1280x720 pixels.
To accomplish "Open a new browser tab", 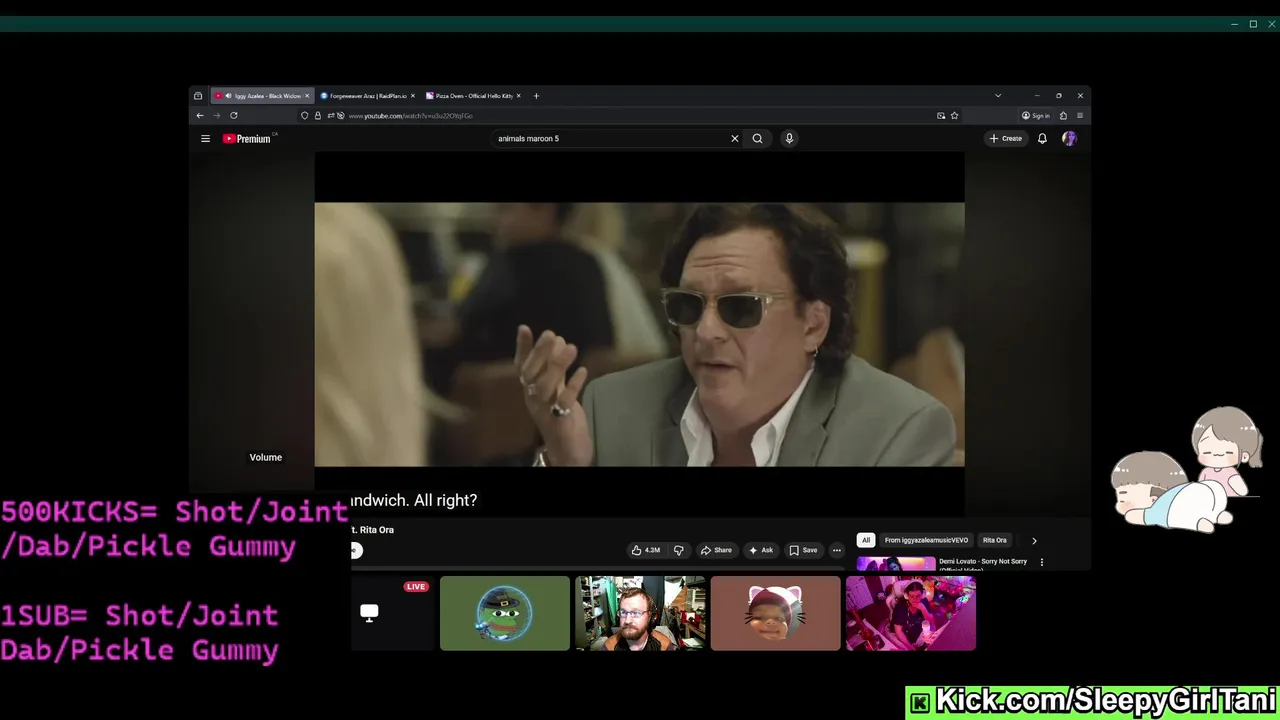I will click(536, 96).
